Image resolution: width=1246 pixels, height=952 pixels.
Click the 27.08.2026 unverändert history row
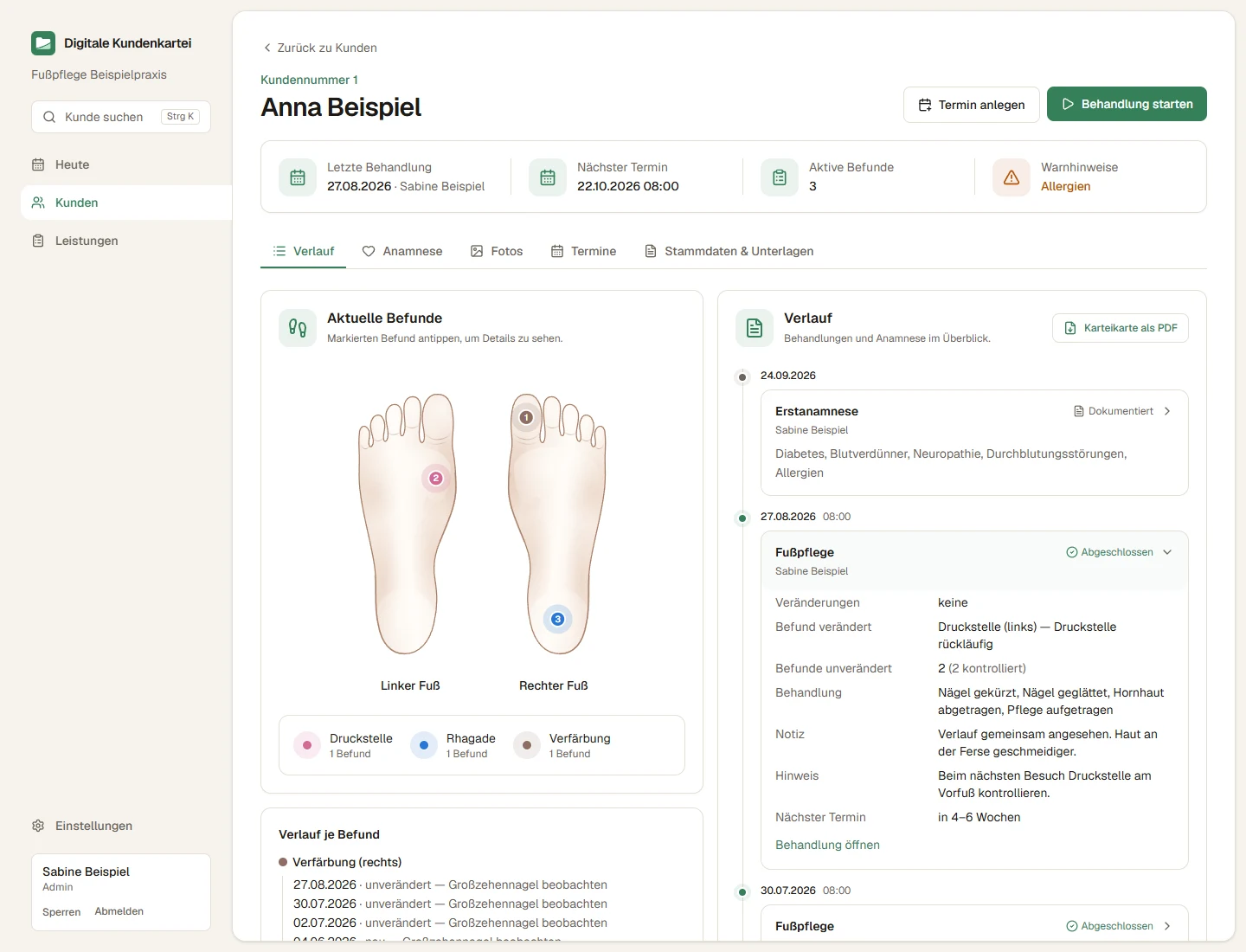click(450, 884)
